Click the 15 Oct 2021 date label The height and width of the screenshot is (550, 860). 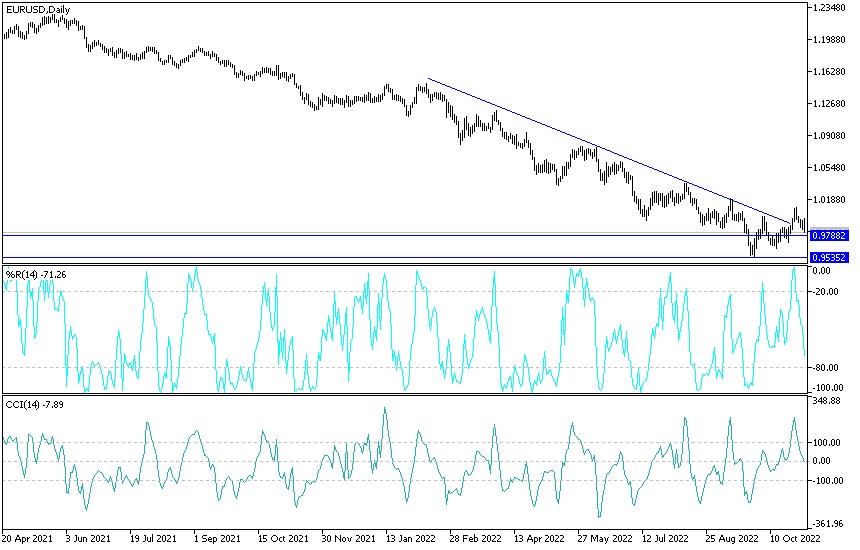[x=283, y=538]
